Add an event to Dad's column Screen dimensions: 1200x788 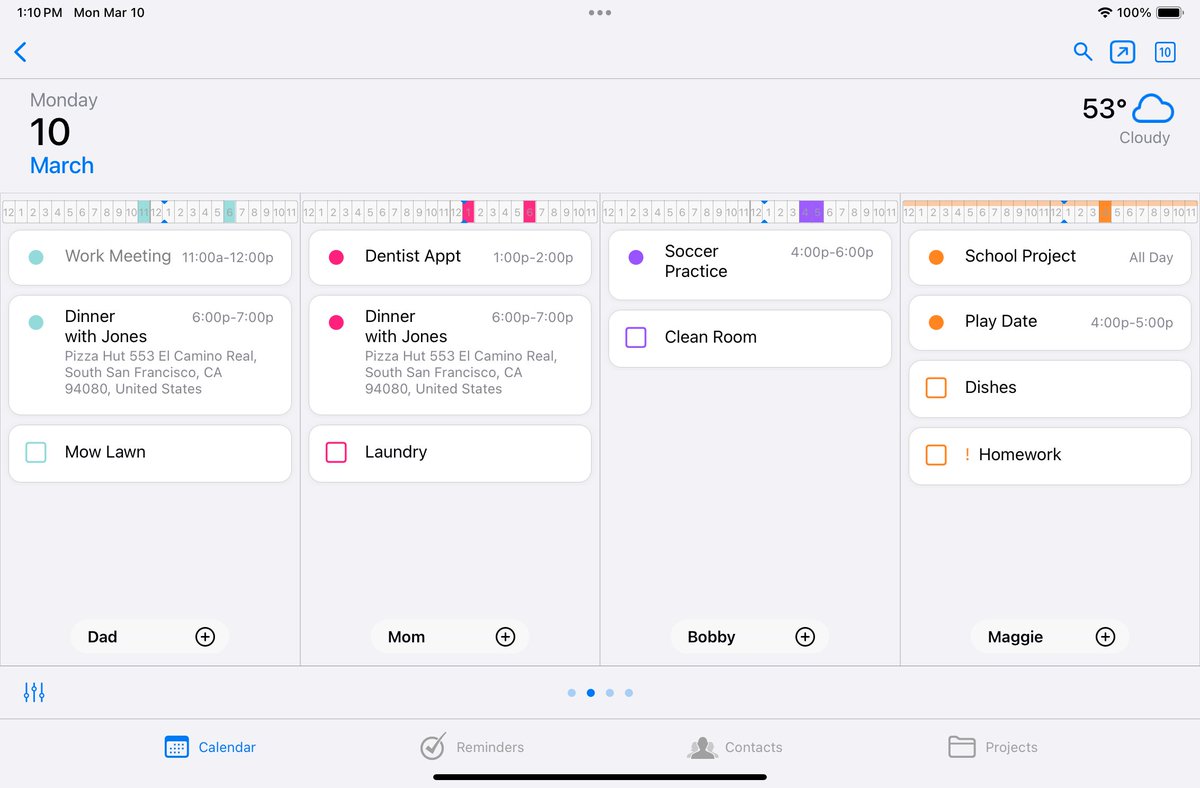205,636
